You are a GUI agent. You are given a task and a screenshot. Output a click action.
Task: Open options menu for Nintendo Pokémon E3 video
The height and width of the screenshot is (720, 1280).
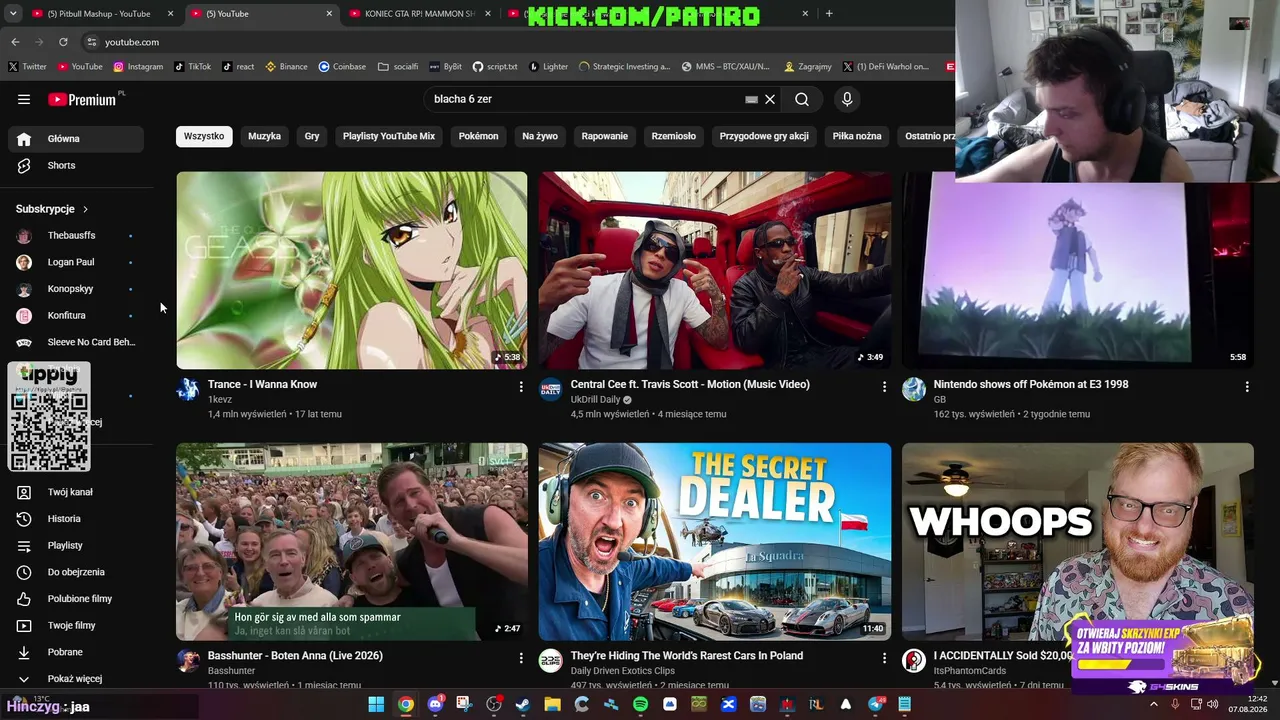1247,386
